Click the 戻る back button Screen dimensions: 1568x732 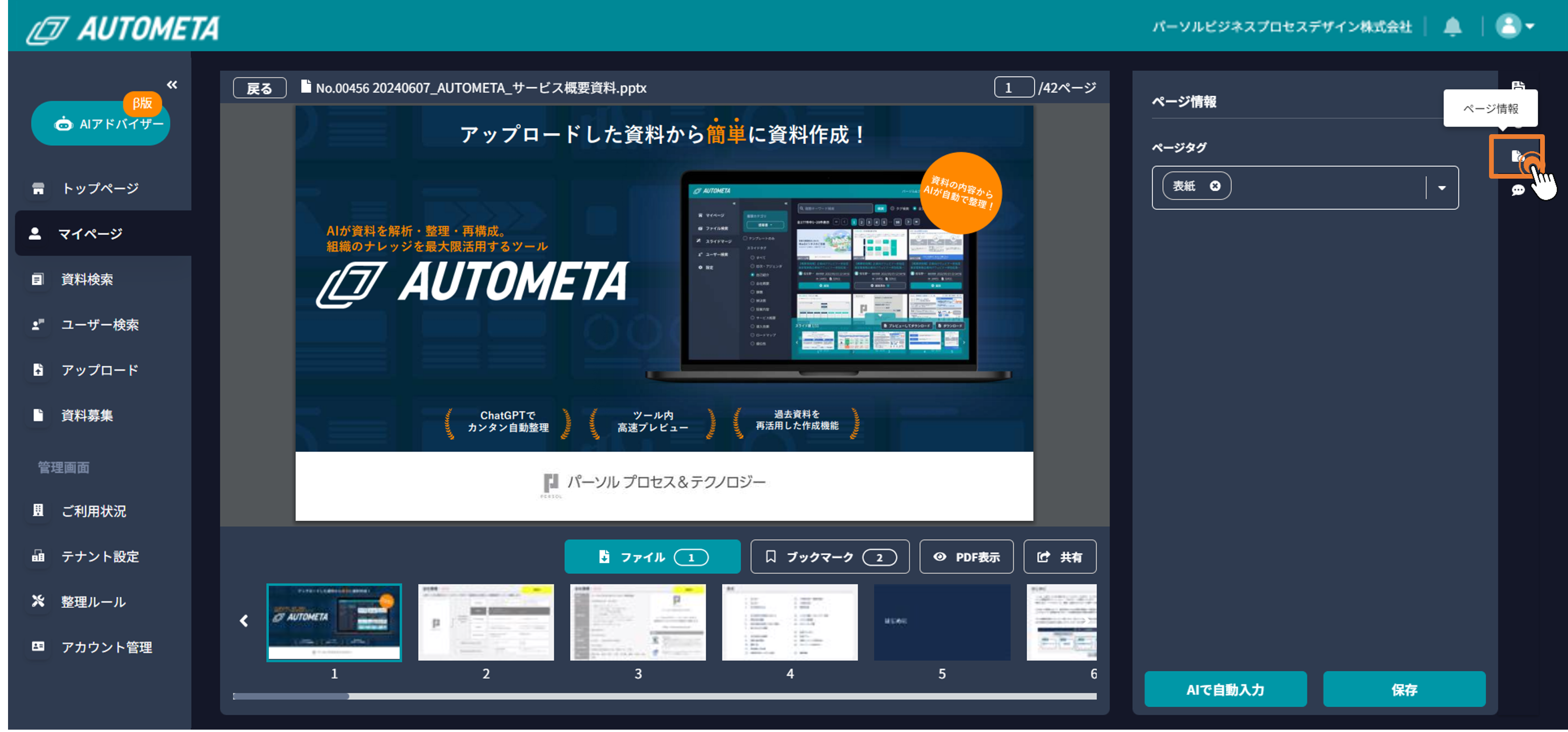click(260, 88)
